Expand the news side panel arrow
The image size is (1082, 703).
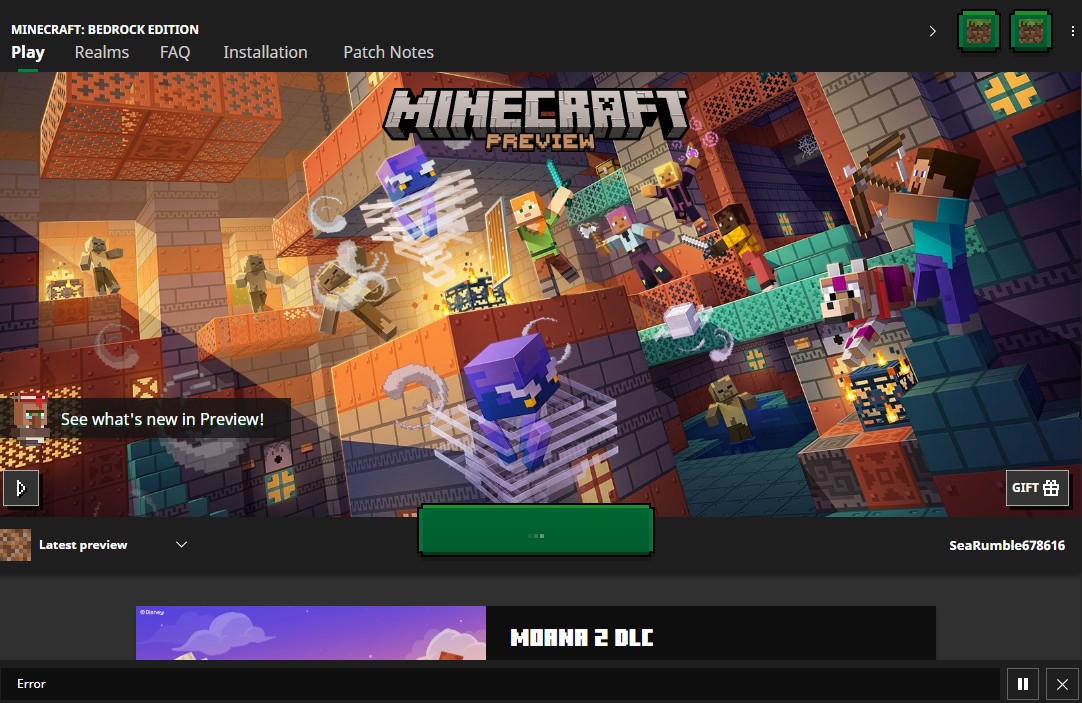[x=20, y=488]
